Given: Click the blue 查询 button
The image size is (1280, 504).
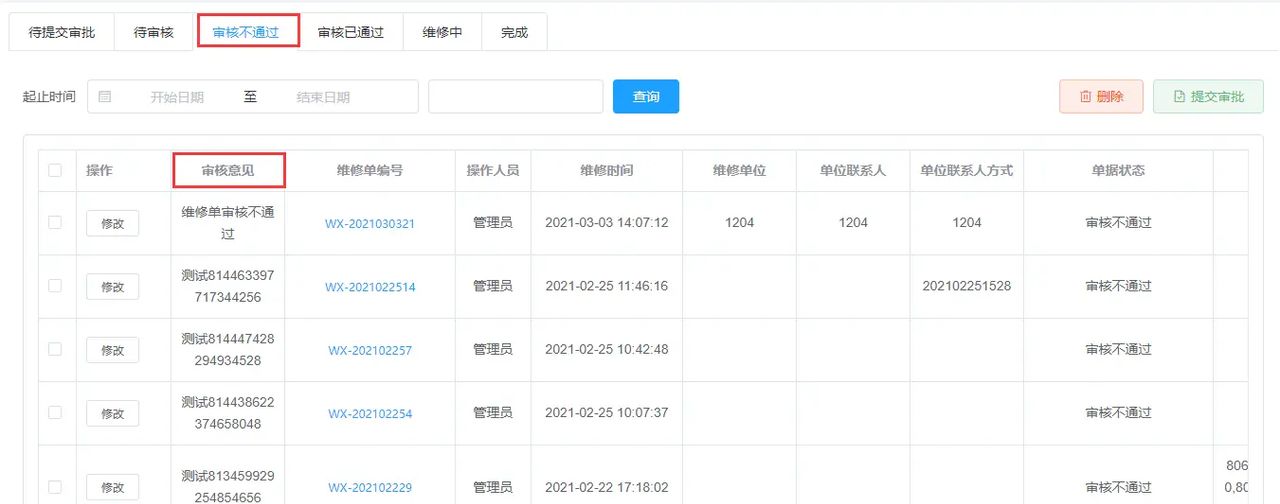Looking at the screenshot, I should (x=646, y=97).
